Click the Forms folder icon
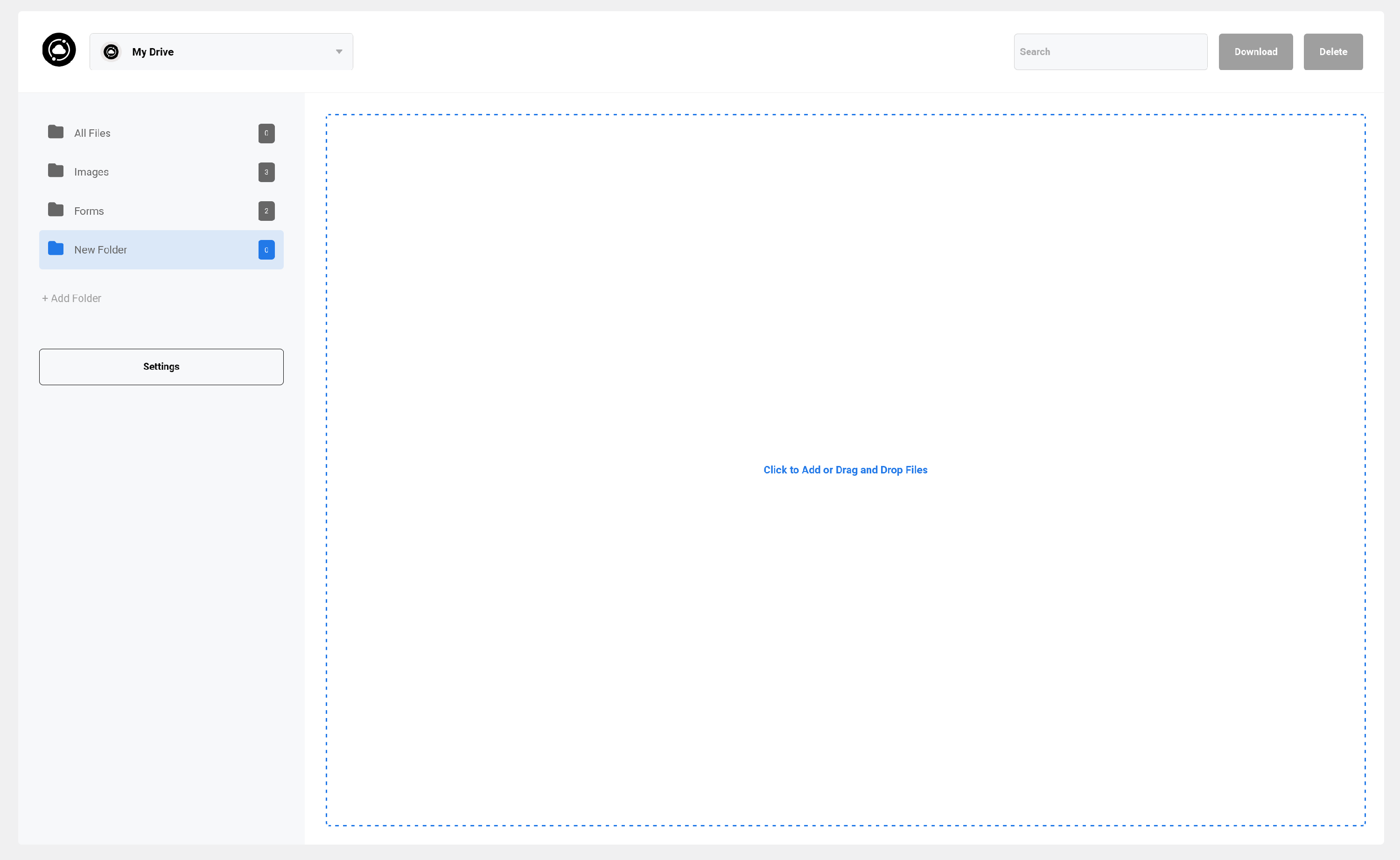Image resolution: width=1400 pixels, height=860 pixels. [56, 210]
